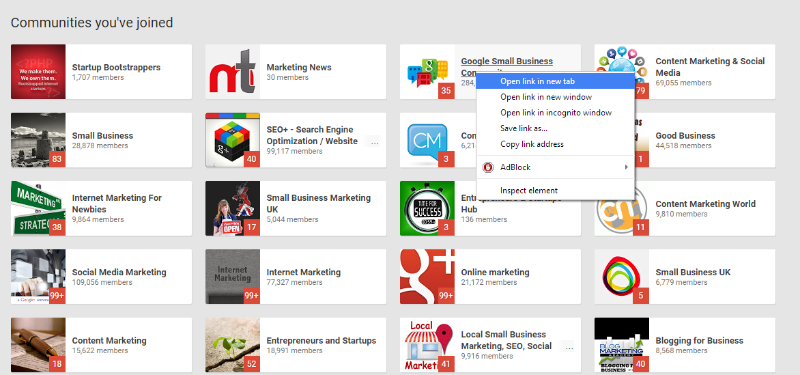Click the 18 badge on Content Marketing
Screen dimensions: 800x375
tap(57, 364)
